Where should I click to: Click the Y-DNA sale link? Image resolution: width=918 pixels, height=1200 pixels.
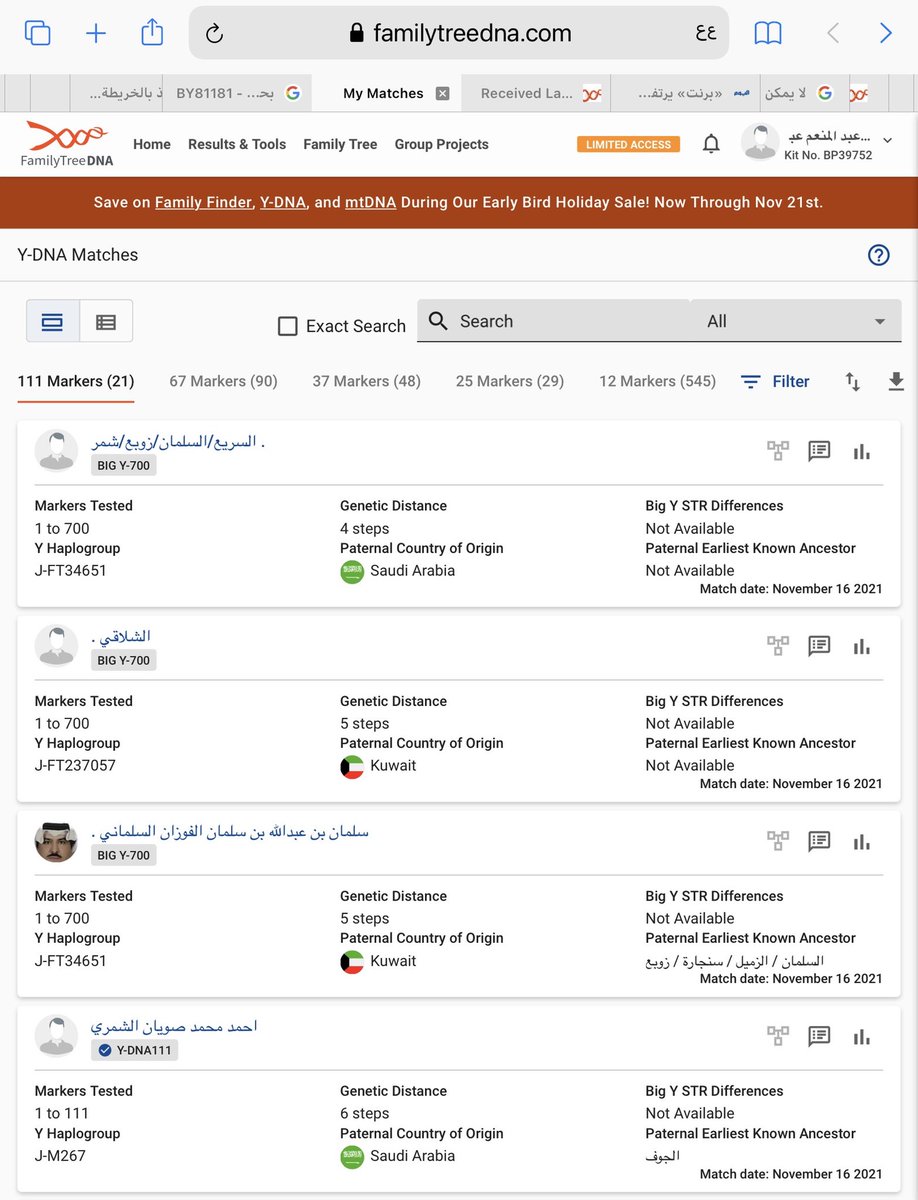point(283,202)
